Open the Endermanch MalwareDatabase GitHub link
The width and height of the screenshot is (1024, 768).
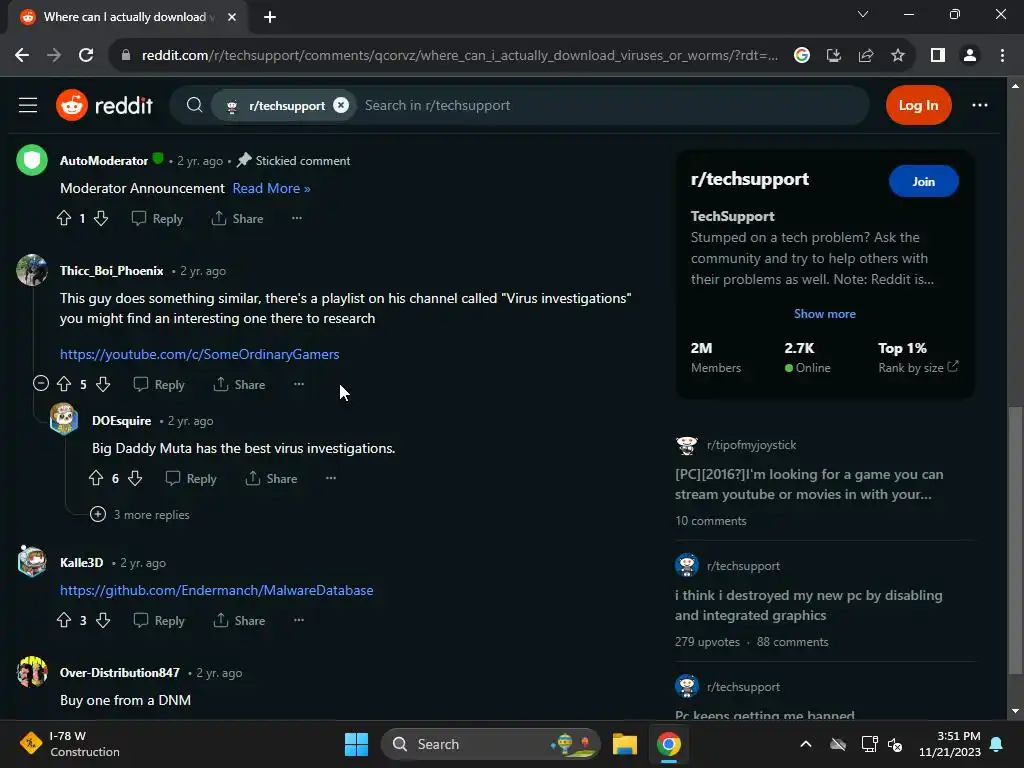[x=216, y=590]
